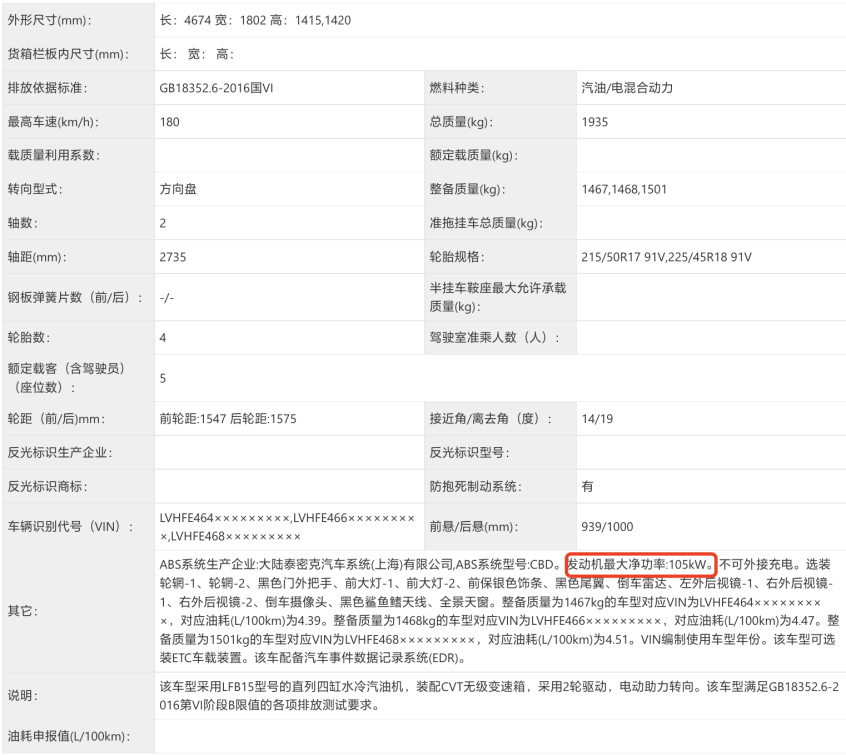The height and width of the screenshot is (755, 846).
Task: Click the 转向型式 label
Action: point(35,189)
